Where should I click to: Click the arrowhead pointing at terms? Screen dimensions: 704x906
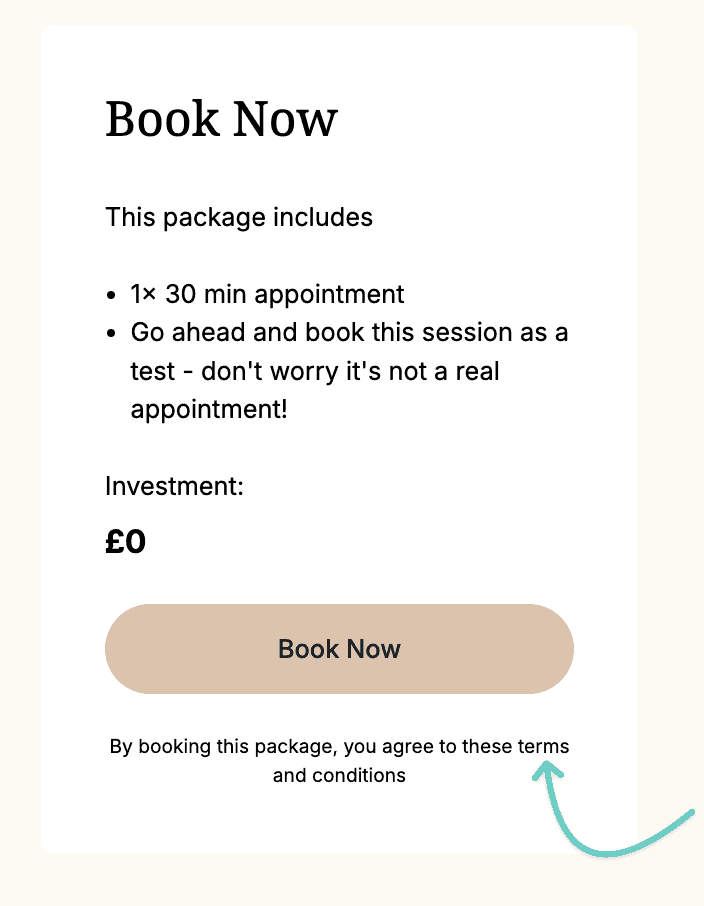pyautogui.click(x=548, y=765)
